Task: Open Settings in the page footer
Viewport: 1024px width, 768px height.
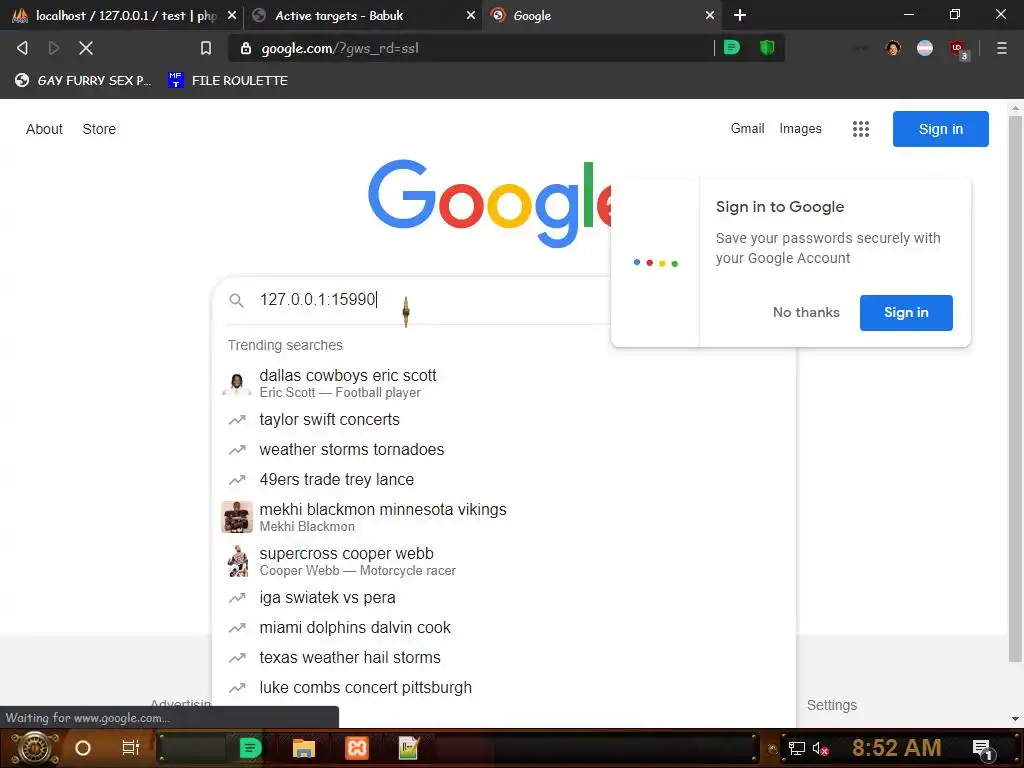Action: [831, 705]
